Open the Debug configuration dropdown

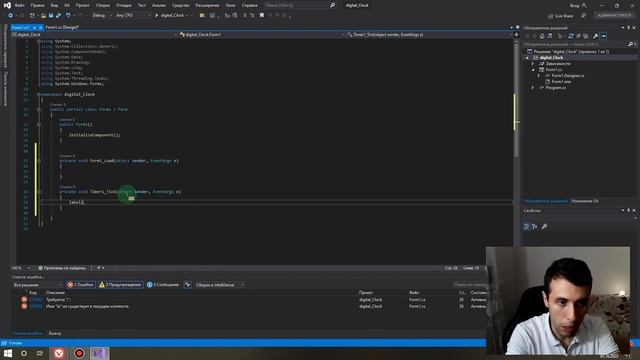tap(102, 16)
